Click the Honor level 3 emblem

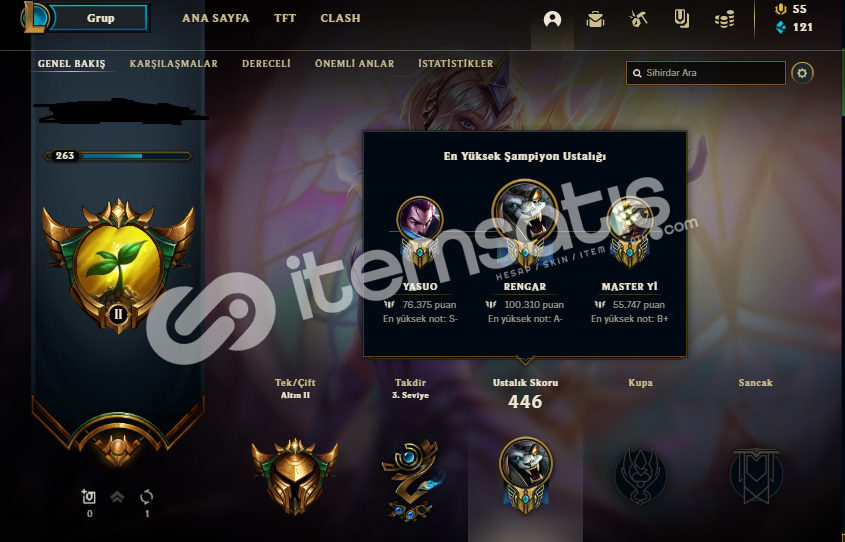411,480
